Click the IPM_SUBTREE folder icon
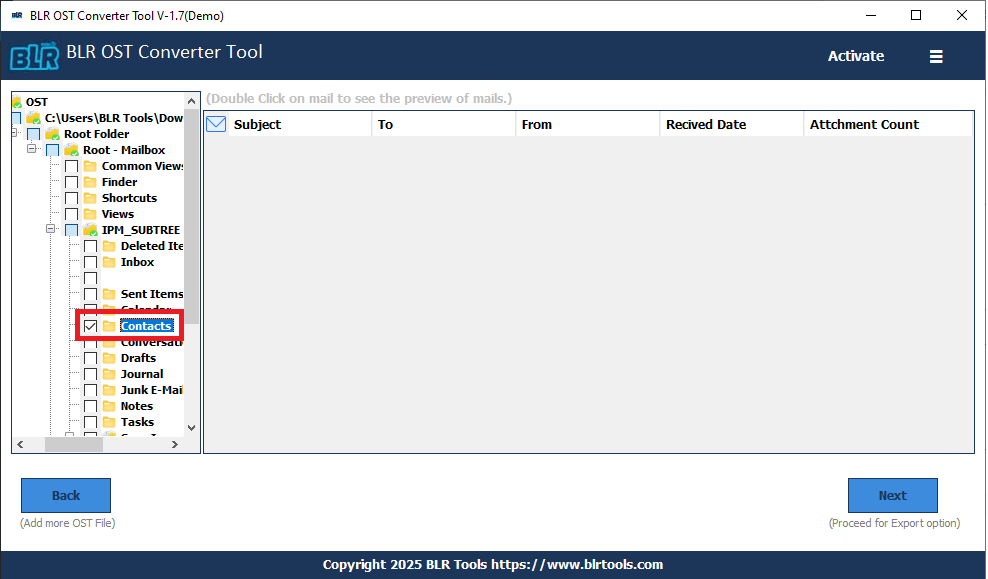This screenshot has width=988, height=579. pyautogui.click(x=90, y=230)
